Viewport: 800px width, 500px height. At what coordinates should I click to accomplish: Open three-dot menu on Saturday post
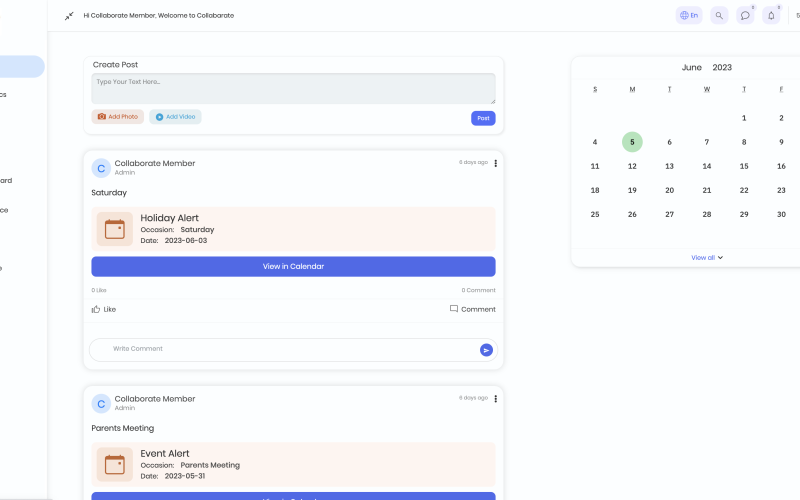496,163
